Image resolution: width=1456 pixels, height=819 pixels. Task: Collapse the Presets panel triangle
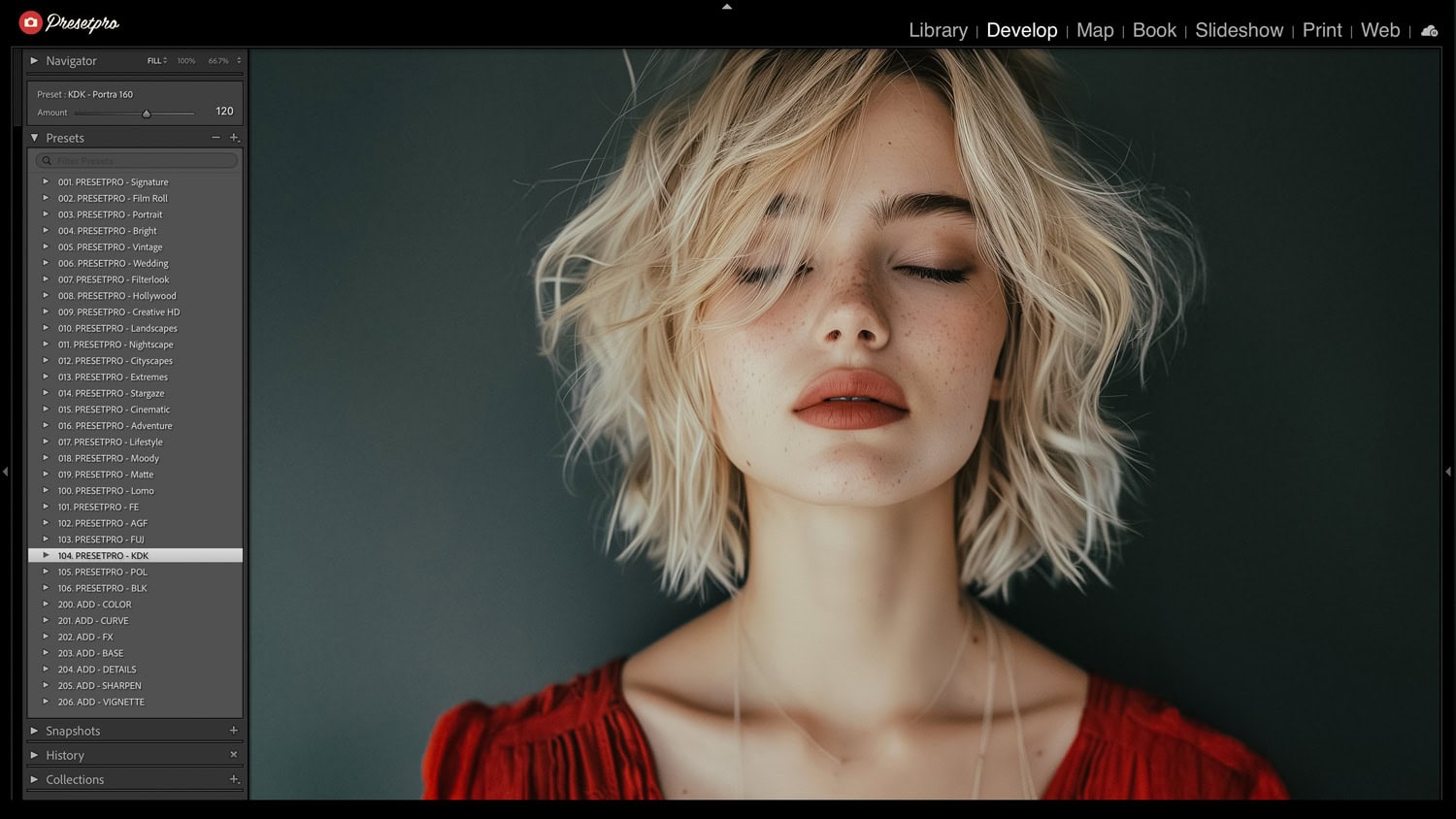click(34, 138)
